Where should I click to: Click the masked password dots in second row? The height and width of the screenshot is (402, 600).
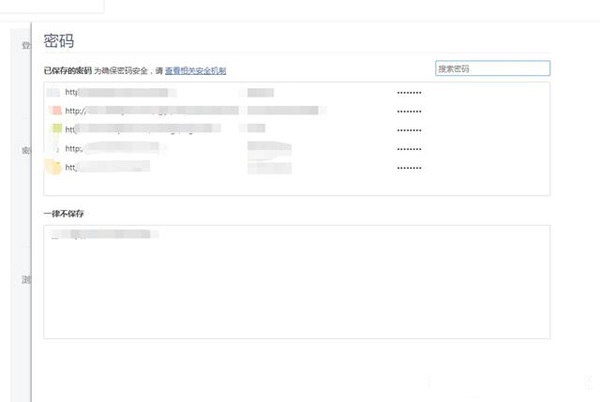(x=409, y=111)
